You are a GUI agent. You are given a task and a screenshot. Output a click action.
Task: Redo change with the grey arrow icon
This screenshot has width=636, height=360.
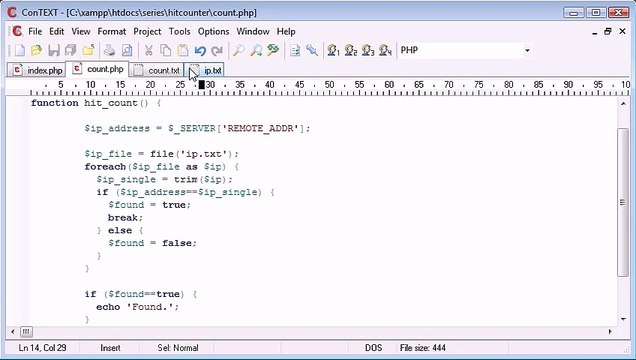217,50
